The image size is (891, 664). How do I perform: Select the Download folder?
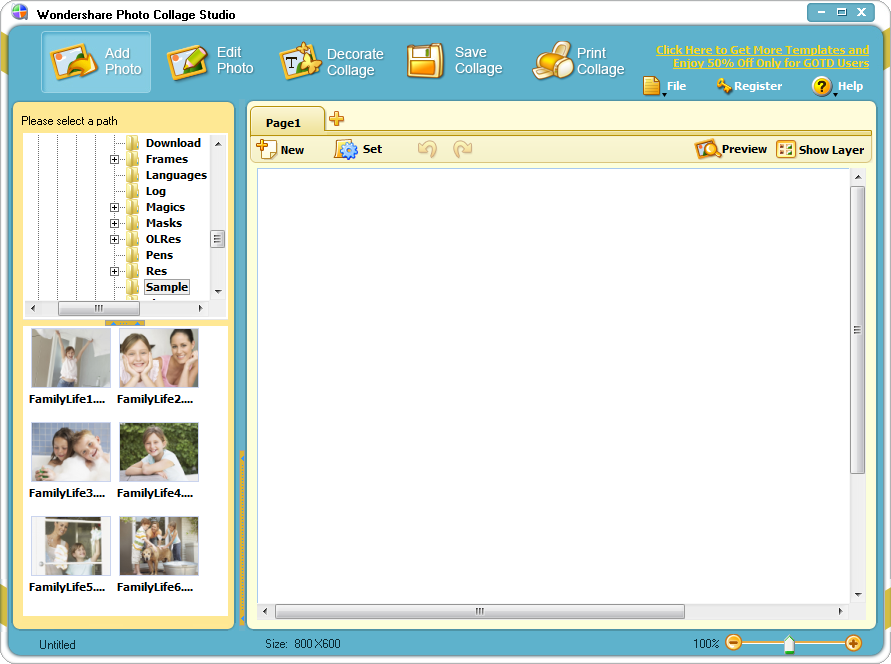(173, 143)
